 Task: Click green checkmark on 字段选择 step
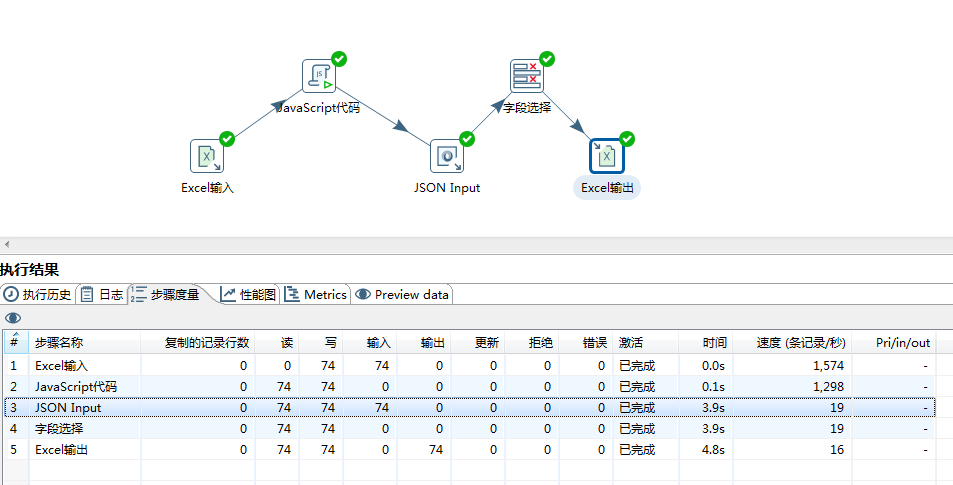click(x=547, y=59)
